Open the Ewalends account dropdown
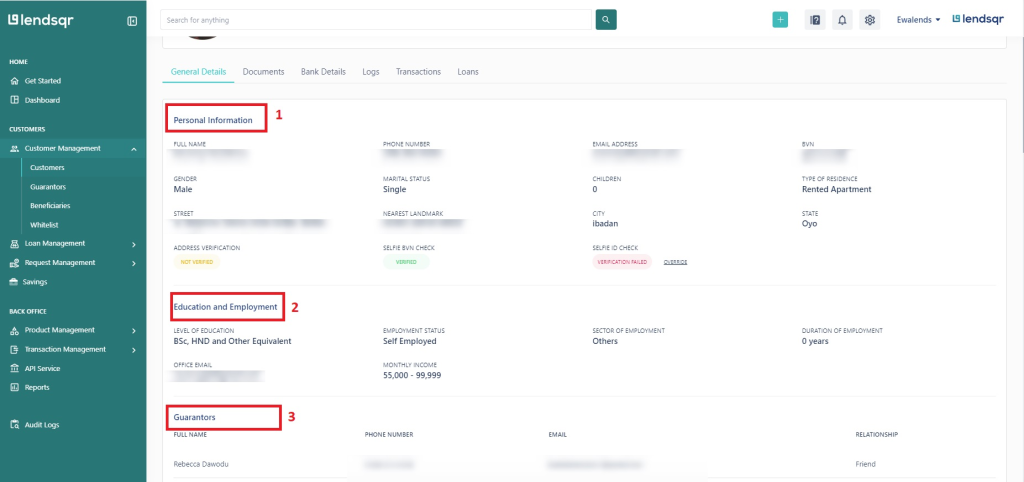 click(918, 20)
